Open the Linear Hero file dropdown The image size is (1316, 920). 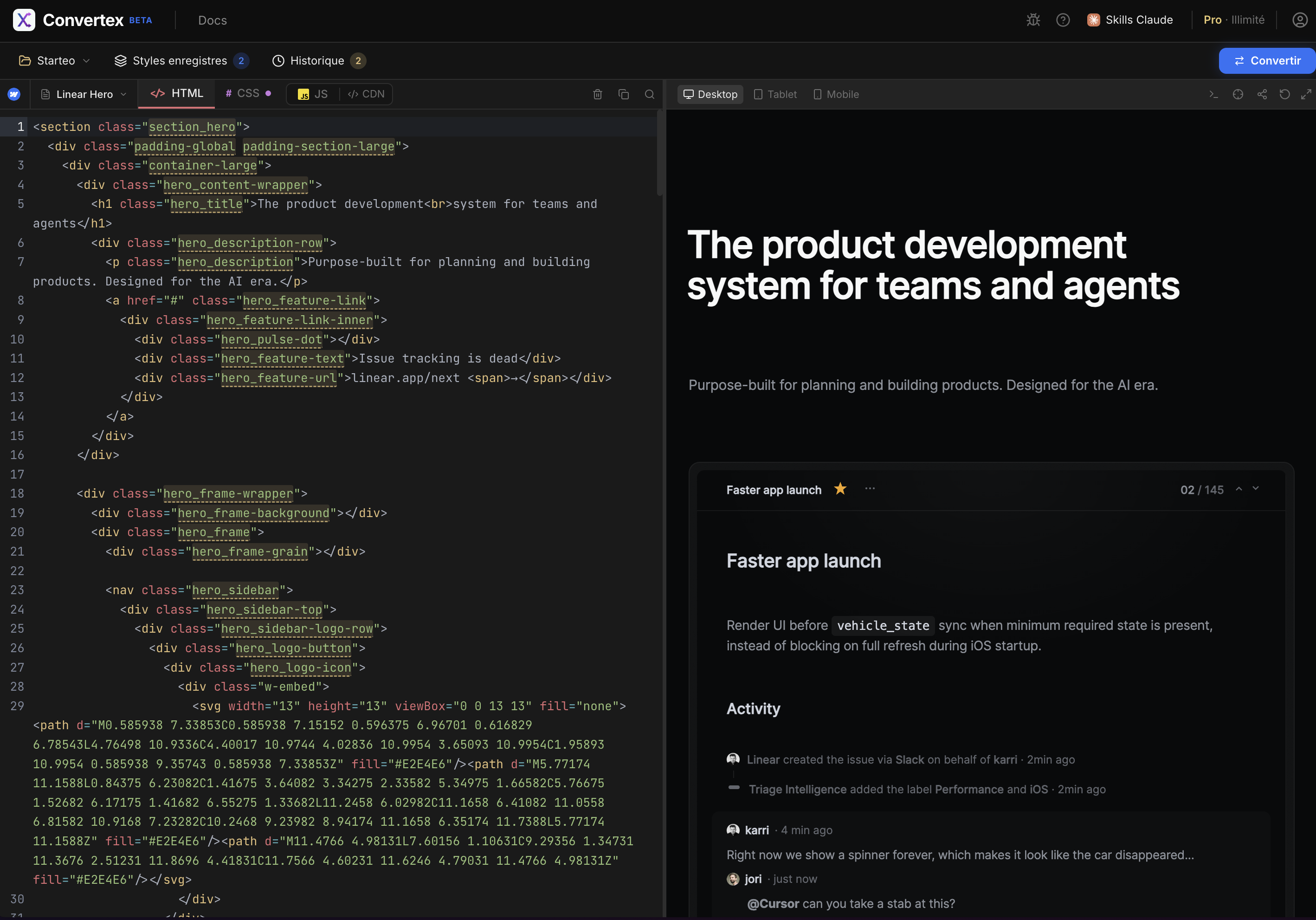84,94
